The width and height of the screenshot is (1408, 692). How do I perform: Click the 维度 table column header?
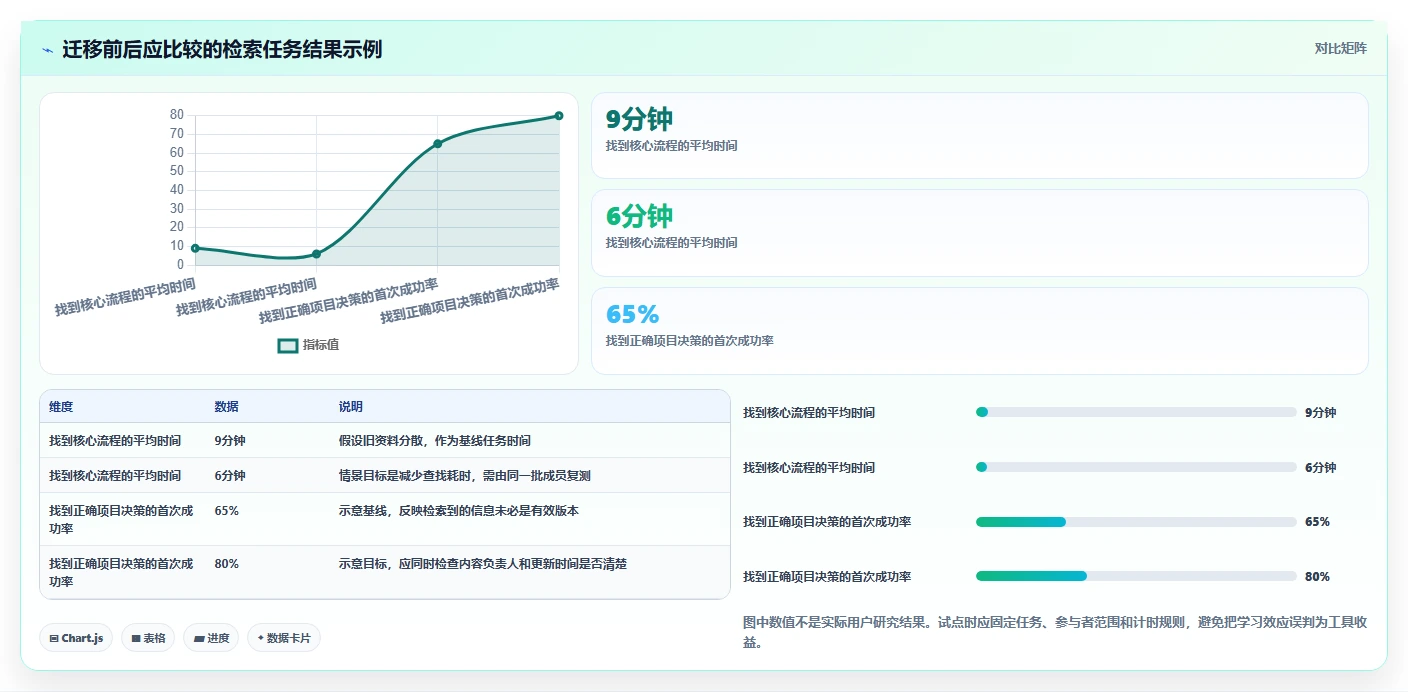(61, 407)
